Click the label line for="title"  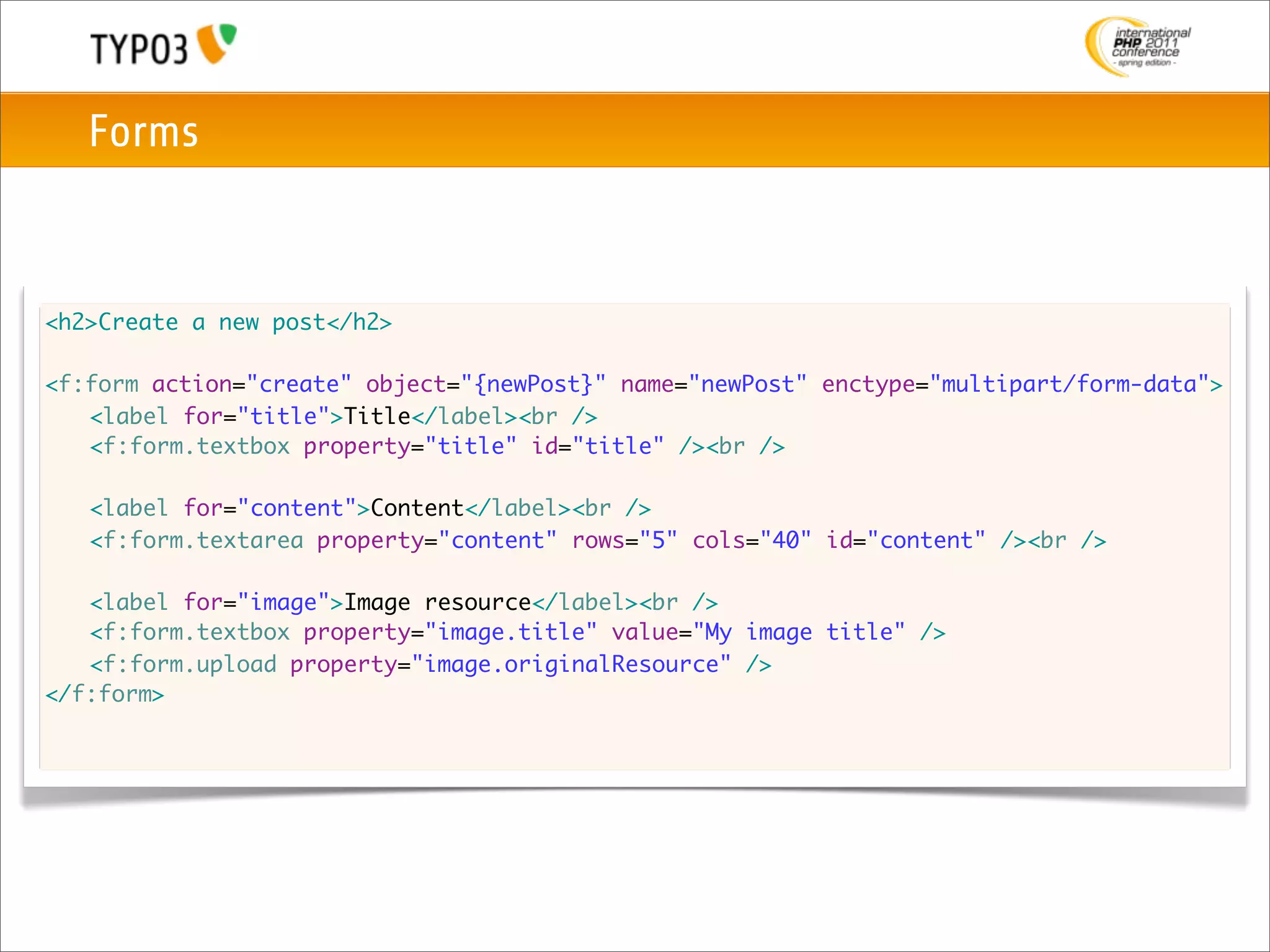[x=344, y=416]
